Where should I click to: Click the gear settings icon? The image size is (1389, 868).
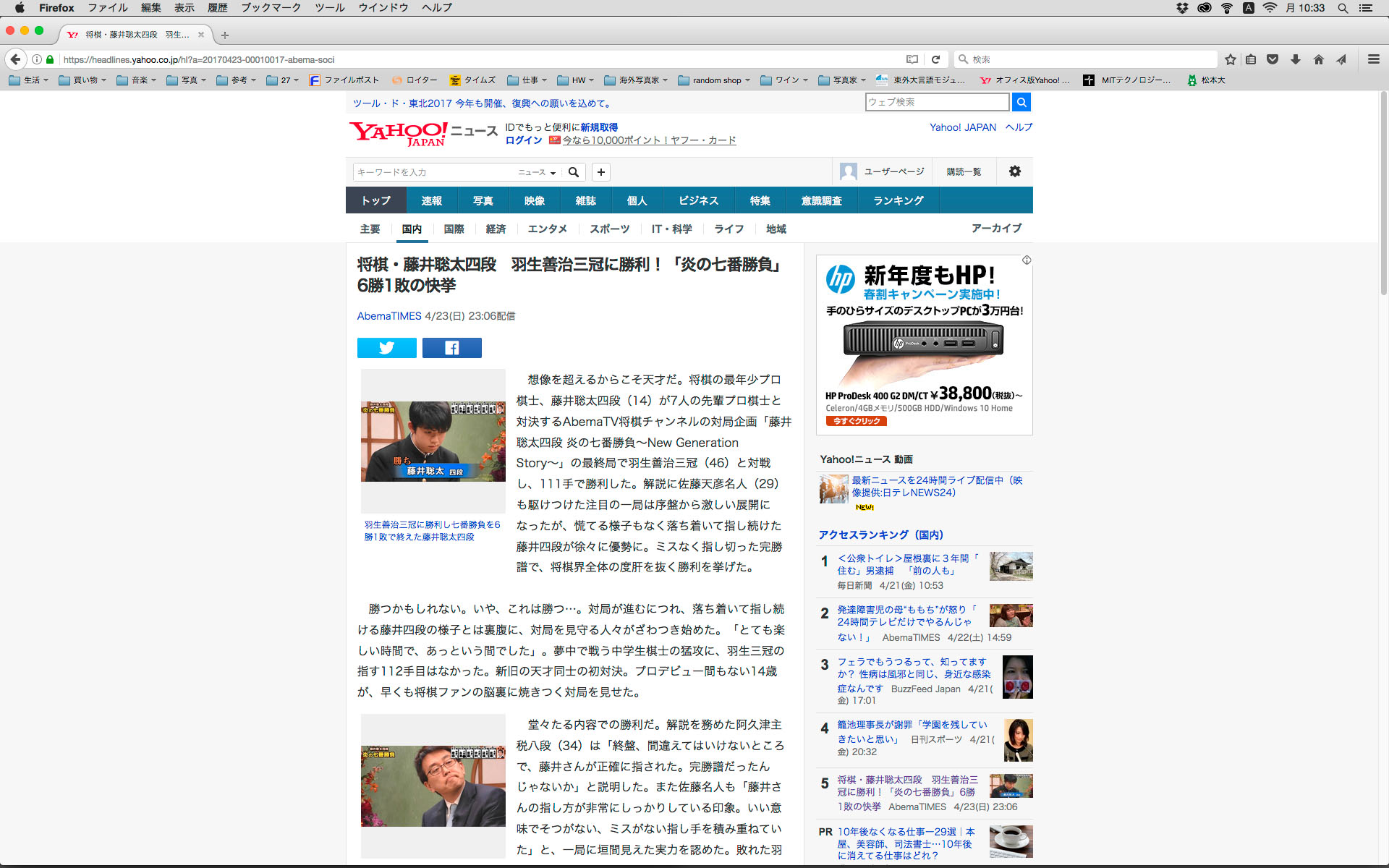point(1014,171)
